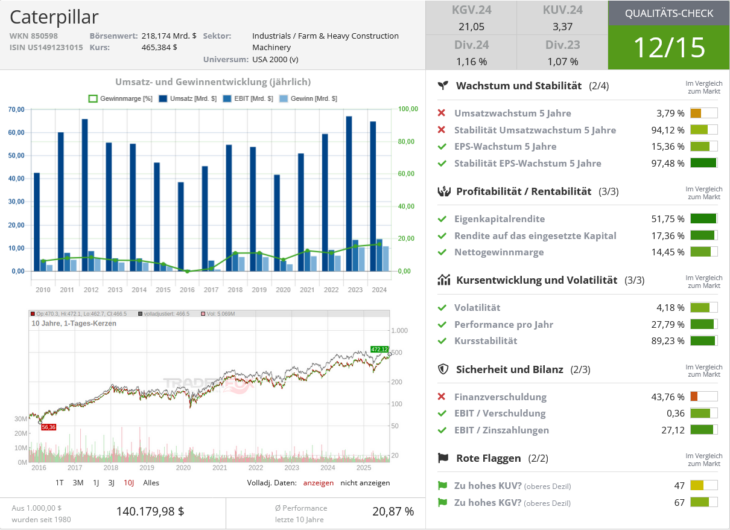Click the market comparison bar for Finanzverschuldung
The width and height of the screenshot is (730, 530).
(x=703, y=396)
